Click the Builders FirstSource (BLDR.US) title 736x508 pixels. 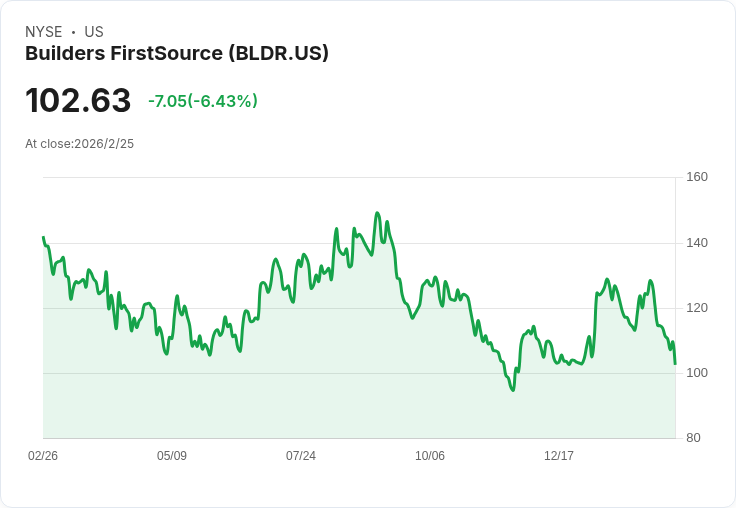pyautogui.click(x=176, y=54)
